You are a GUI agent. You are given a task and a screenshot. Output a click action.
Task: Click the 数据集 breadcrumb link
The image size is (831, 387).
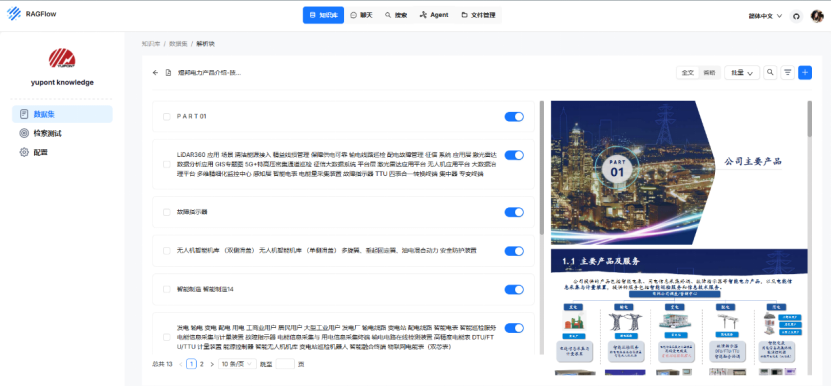pos(178,43)
